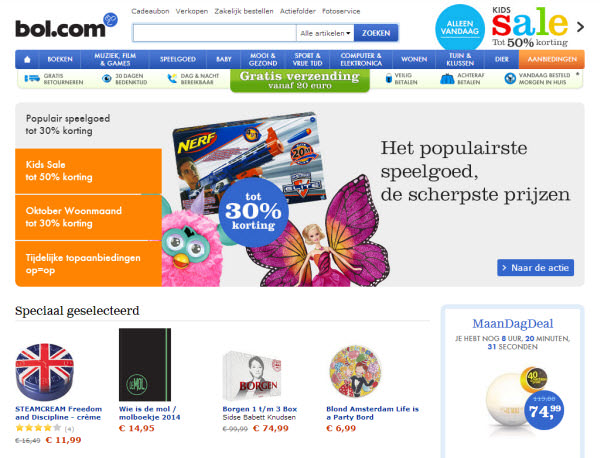
Task: Click the gratis retourneren truck icon
Action: [32, 78]
